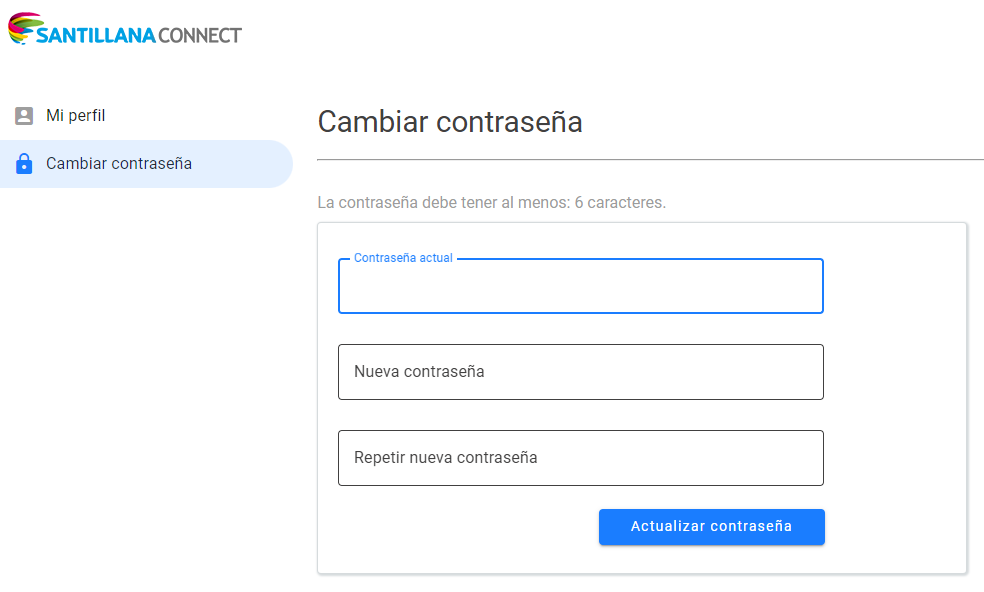The width and height of the screenshot is (984, 592).
Task: Click the Cambiar contraseña page heading
Action: point(450,122)
